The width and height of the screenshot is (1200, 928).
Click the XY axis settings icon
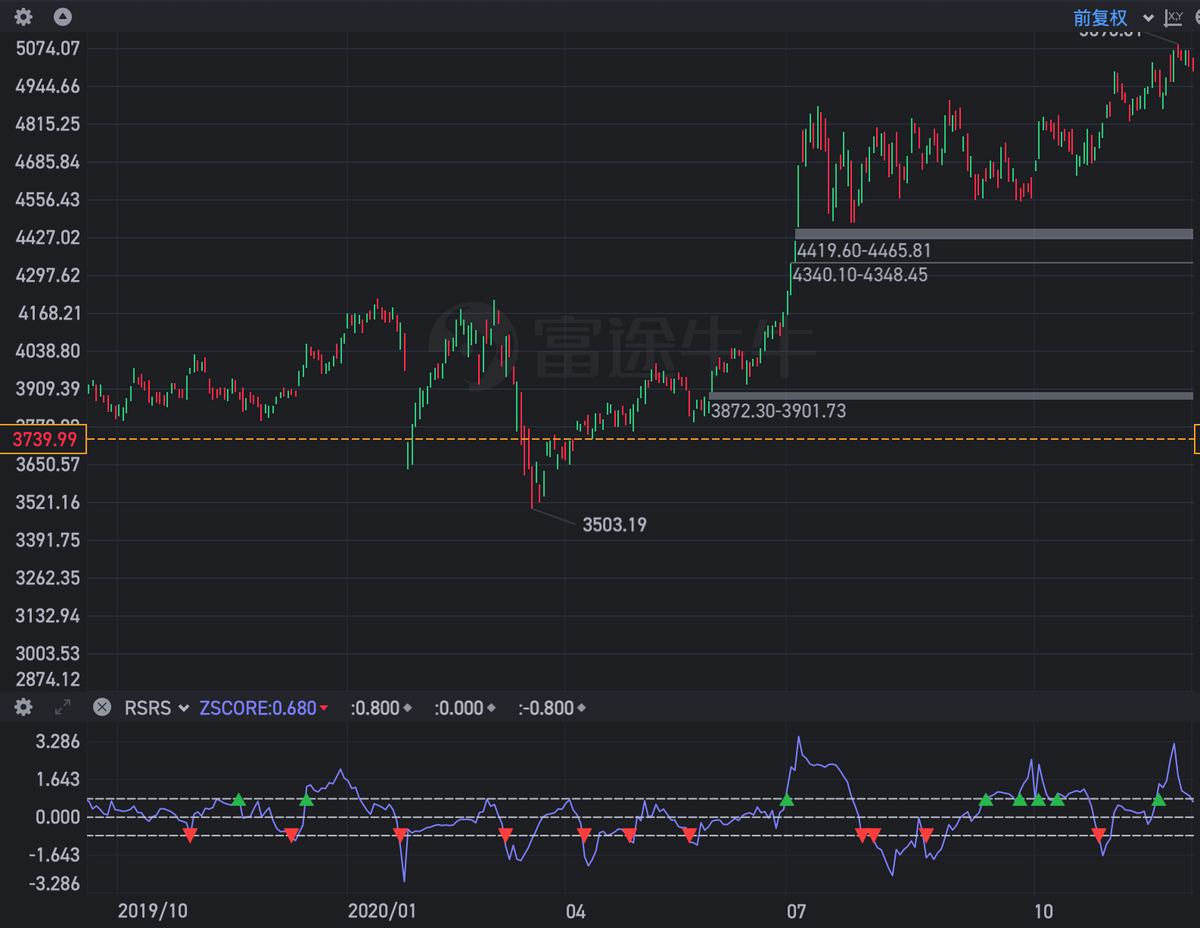(x=1173, y=18)
